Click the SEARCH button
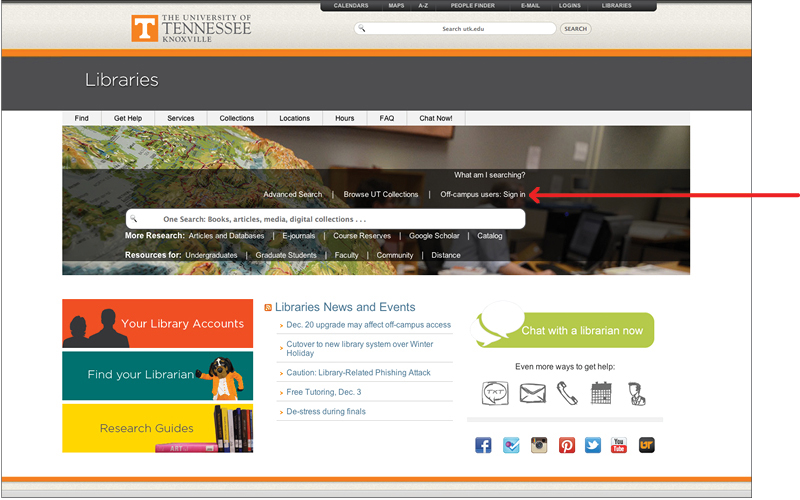The height and width of the screenshot is (500, 800). click(576, 29)
